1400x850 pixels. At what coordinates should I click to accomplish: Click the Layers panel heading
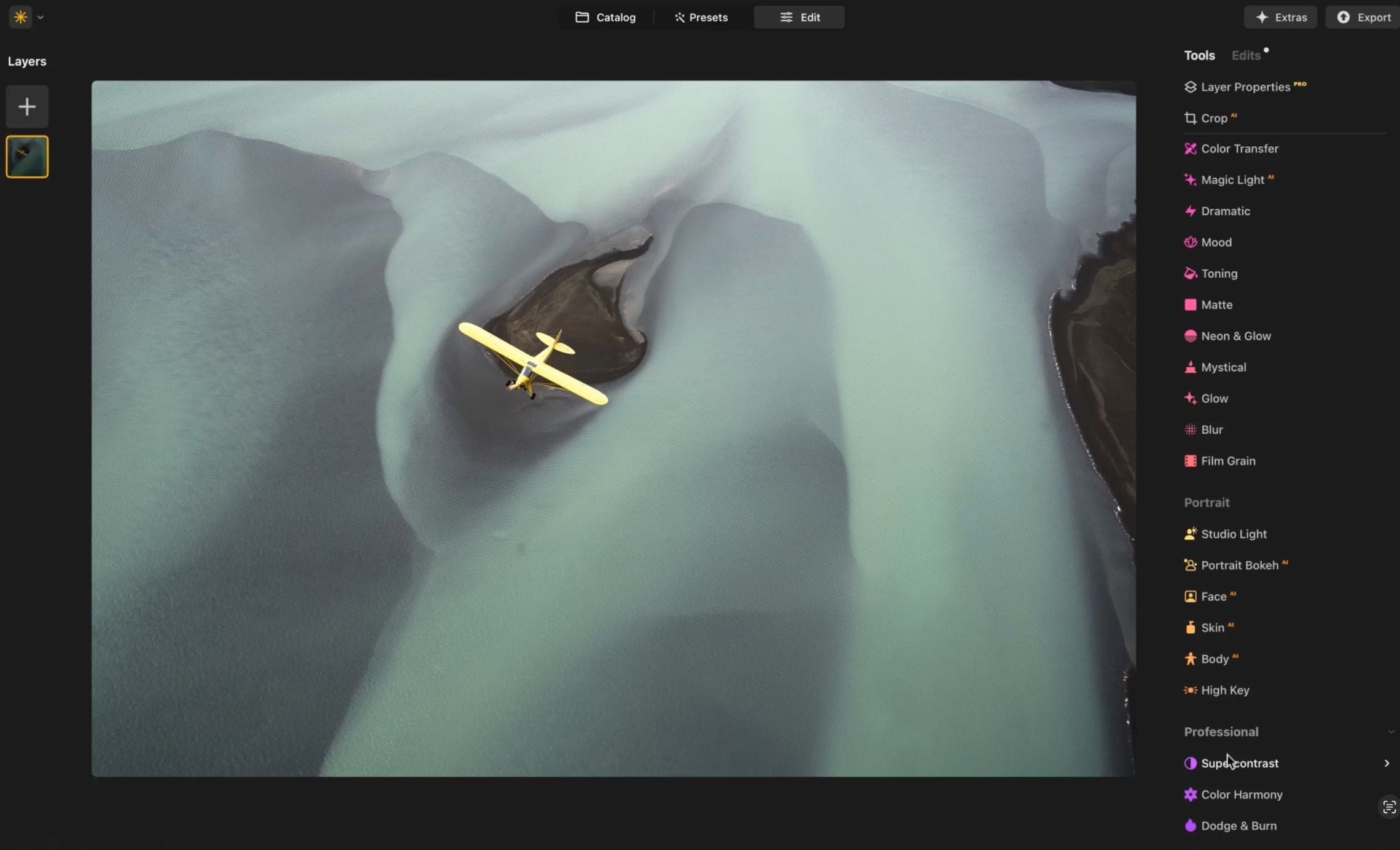(27, 61)
